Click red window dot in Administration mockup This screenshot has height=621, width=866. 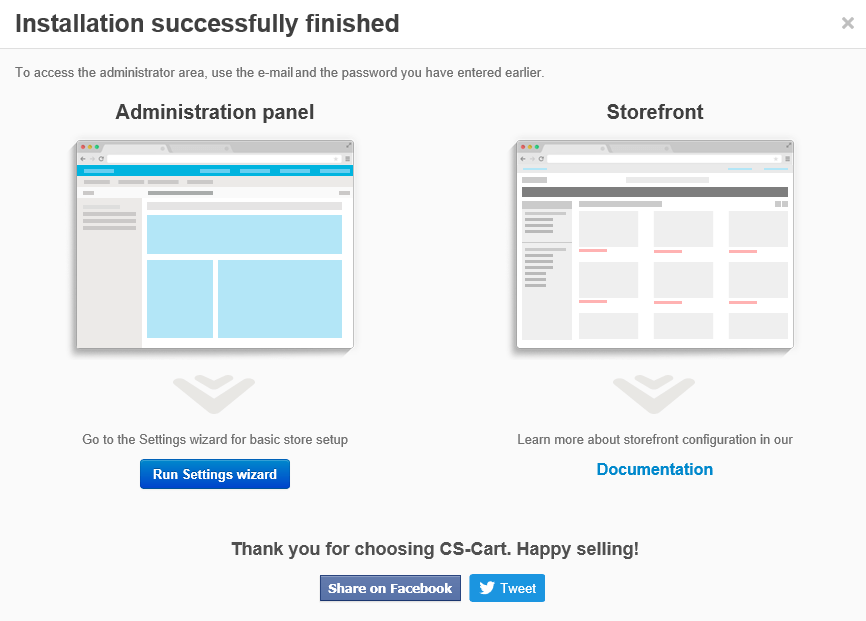pyautogui.click(x=83, y=147)
